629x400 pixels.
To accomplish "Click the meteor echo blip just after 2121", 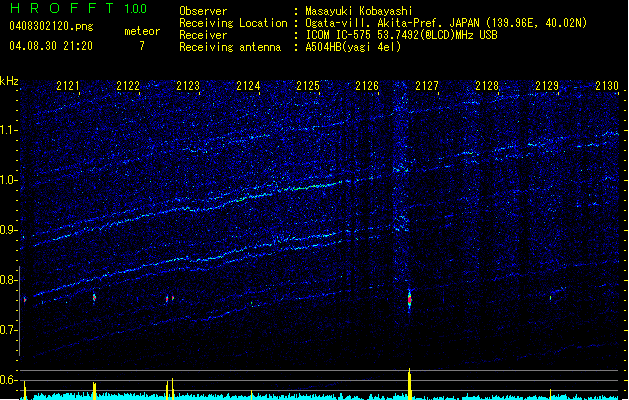I will click(x=94, y=297).
